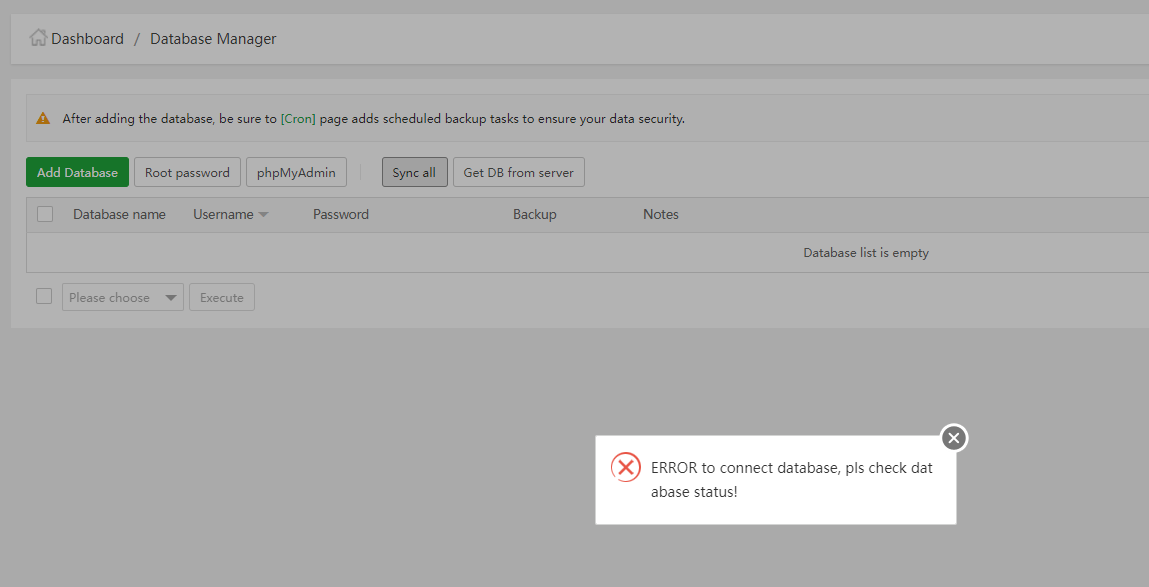This screenshot has width=1149, height=587.
Task: Go to Dashboard via breadcrumb
Action: [x=87, y=39]
